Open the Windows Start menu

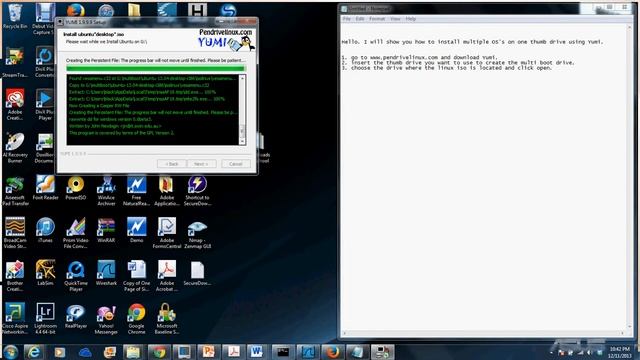point(11,352)
